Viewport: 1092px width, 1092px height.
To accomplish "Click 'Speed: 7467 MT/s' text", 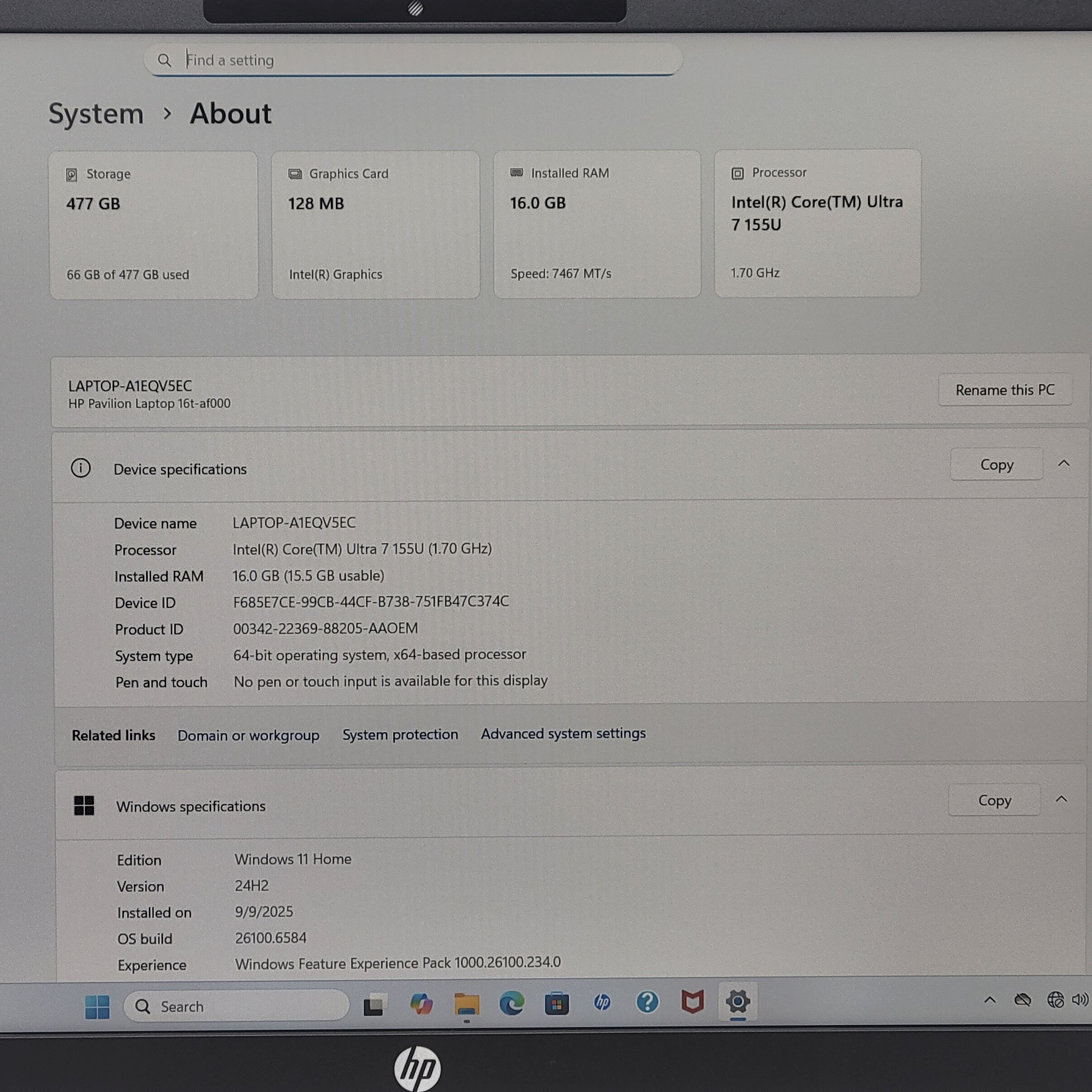I will point(561,274).
